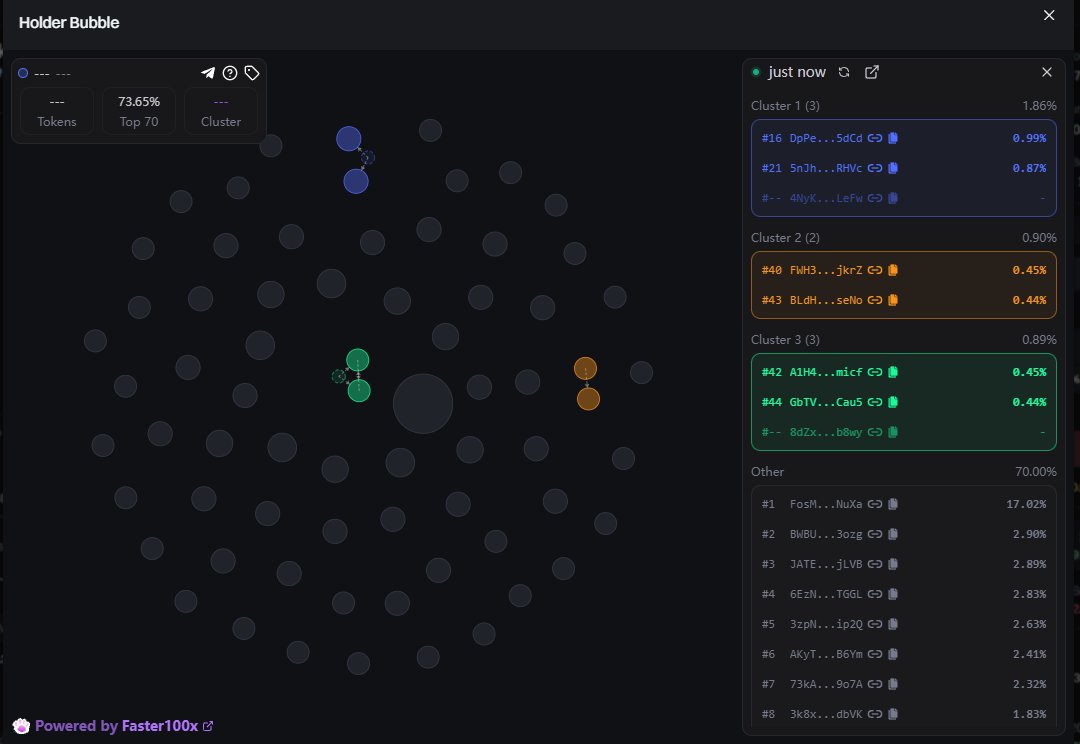The width and height of the screenshot is (1080, 744).
Task: Click the tag label icon
Action: click(252, 73)
